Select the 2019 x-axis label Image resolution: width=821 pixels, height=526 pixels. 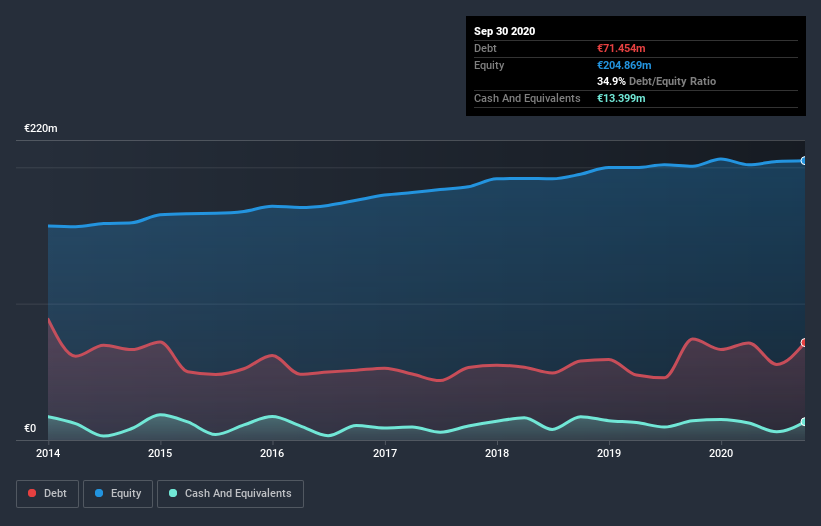pyautogui.click(x=608, y=454)
